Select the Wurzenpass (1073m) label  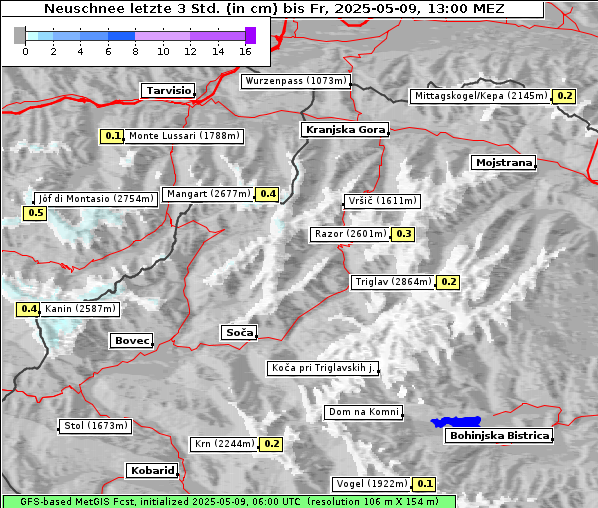(x=296, y=81)
